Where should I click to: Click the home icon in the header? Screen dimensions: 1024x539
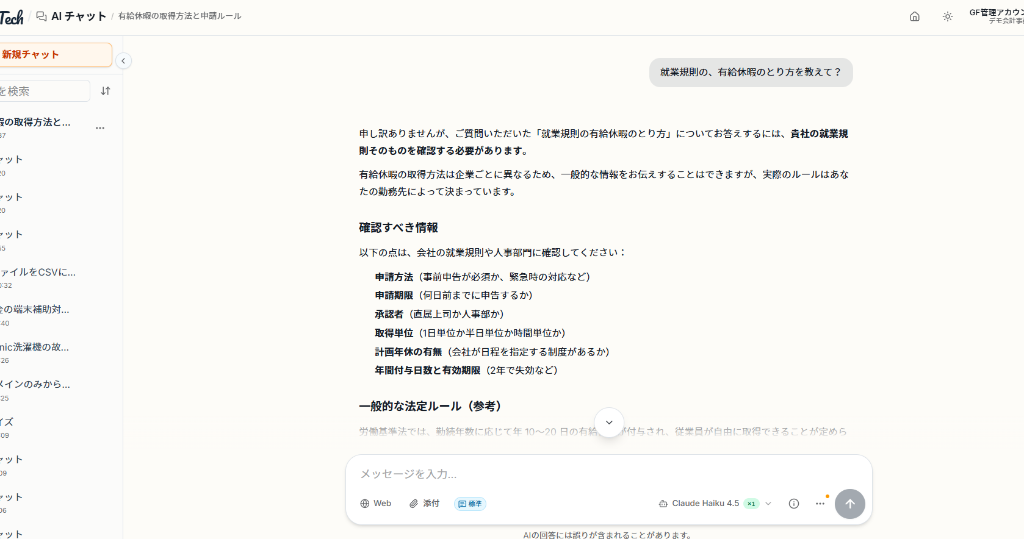point(914,17)
